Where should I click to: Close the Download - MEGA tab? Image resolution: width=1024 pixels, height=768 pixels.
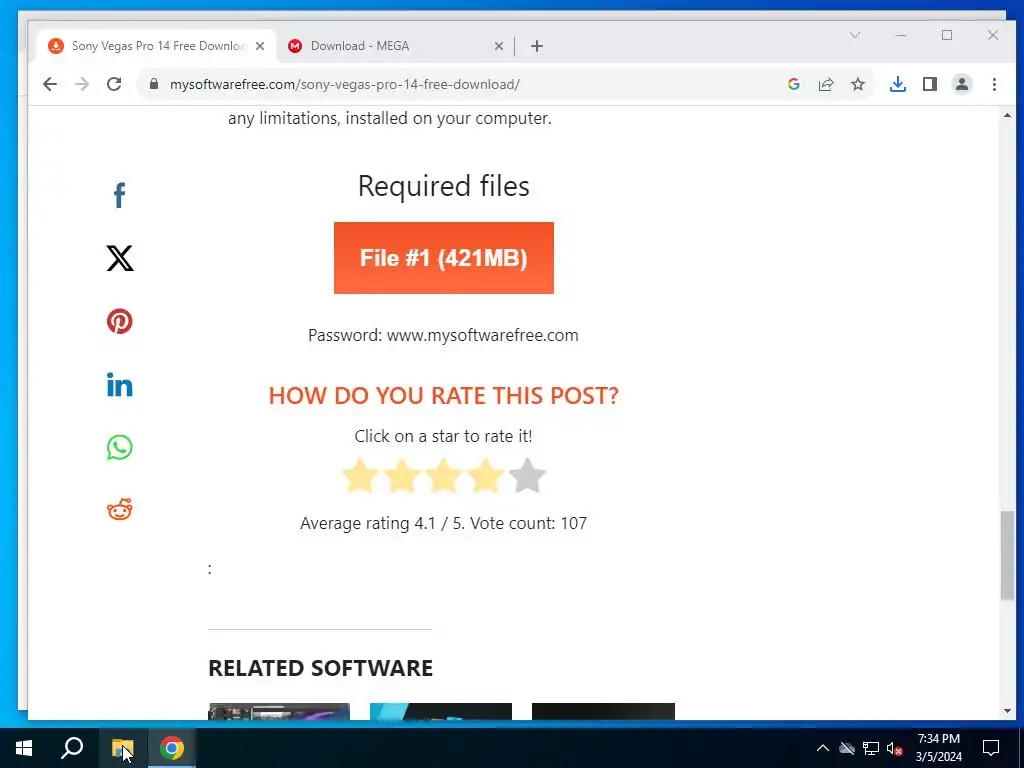pyautogui.click(x=498, y=46)
